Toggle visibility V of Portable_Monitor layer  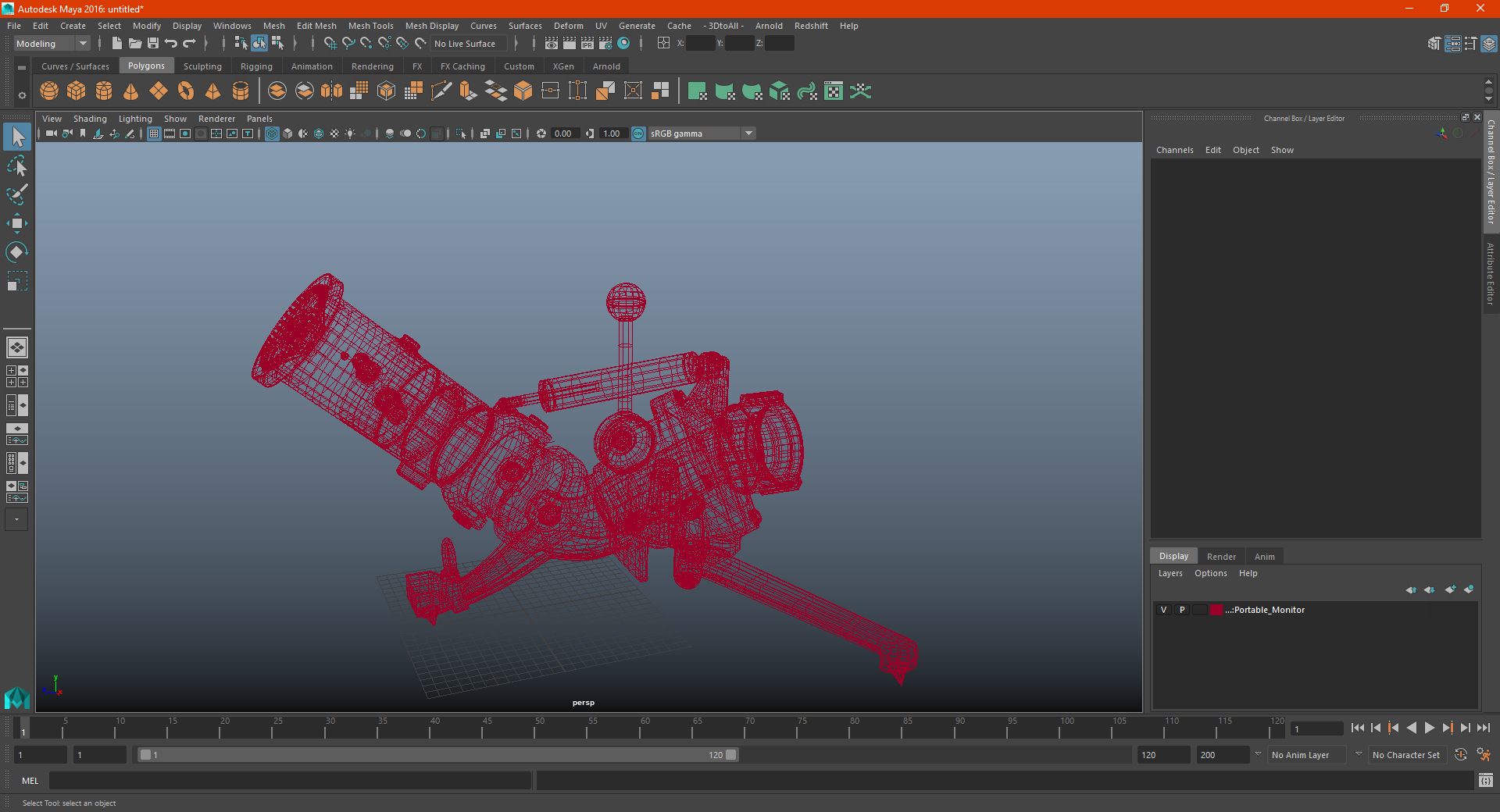(x=1163, y=610)
